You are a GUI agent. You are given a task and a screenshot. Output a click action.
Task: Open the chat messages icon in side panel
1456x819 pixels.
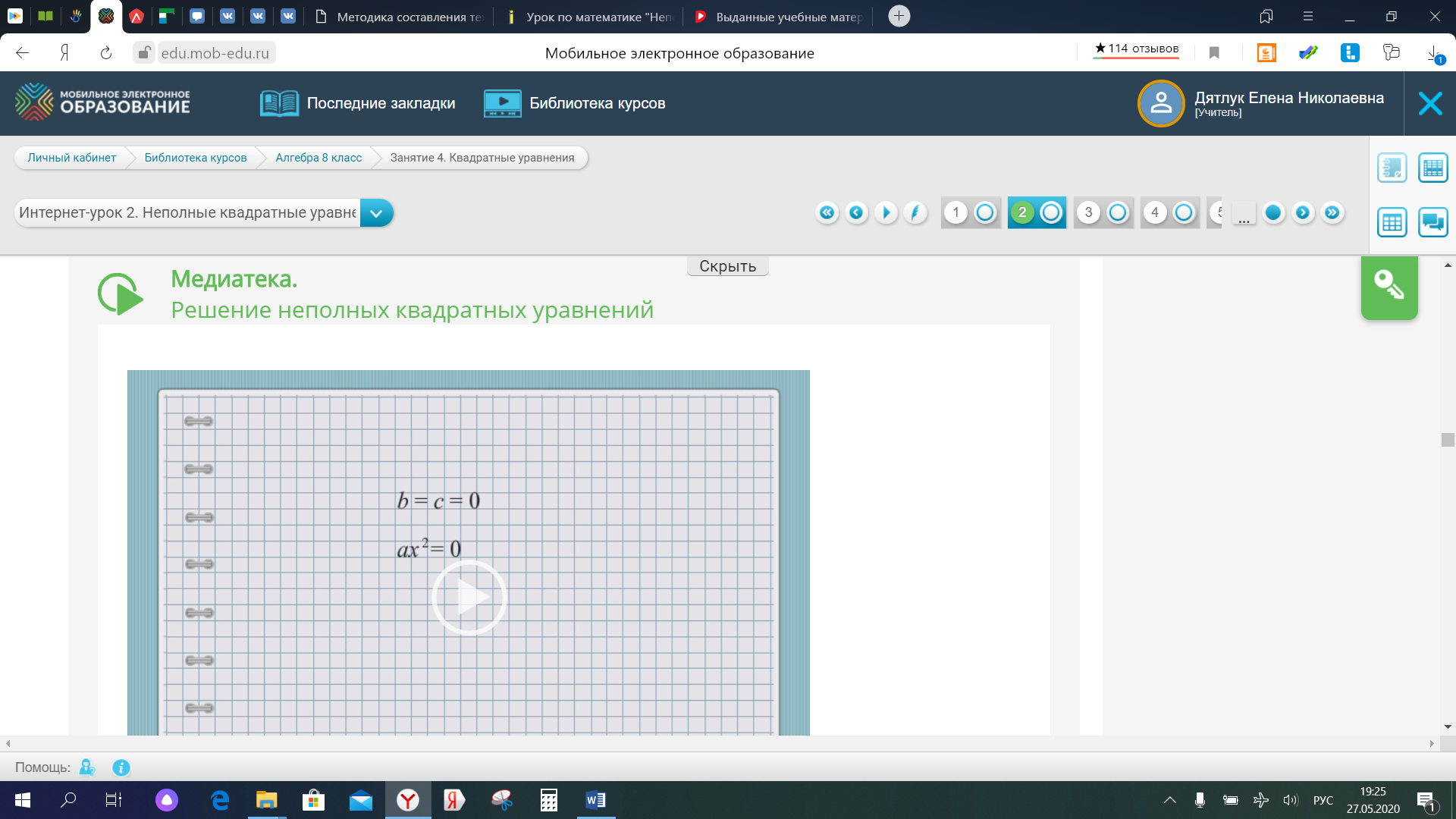(x=1432, y=222)
